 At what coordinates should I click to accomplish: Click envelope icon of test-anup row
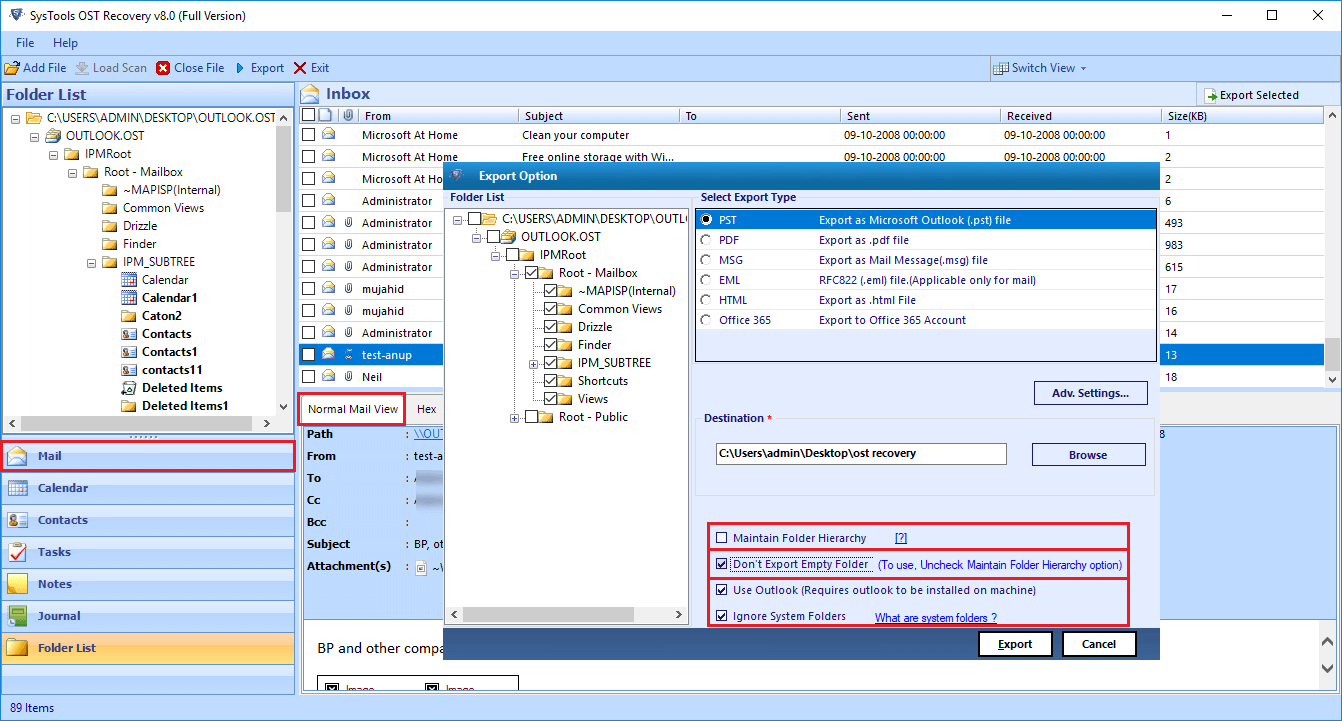[328, 355]
